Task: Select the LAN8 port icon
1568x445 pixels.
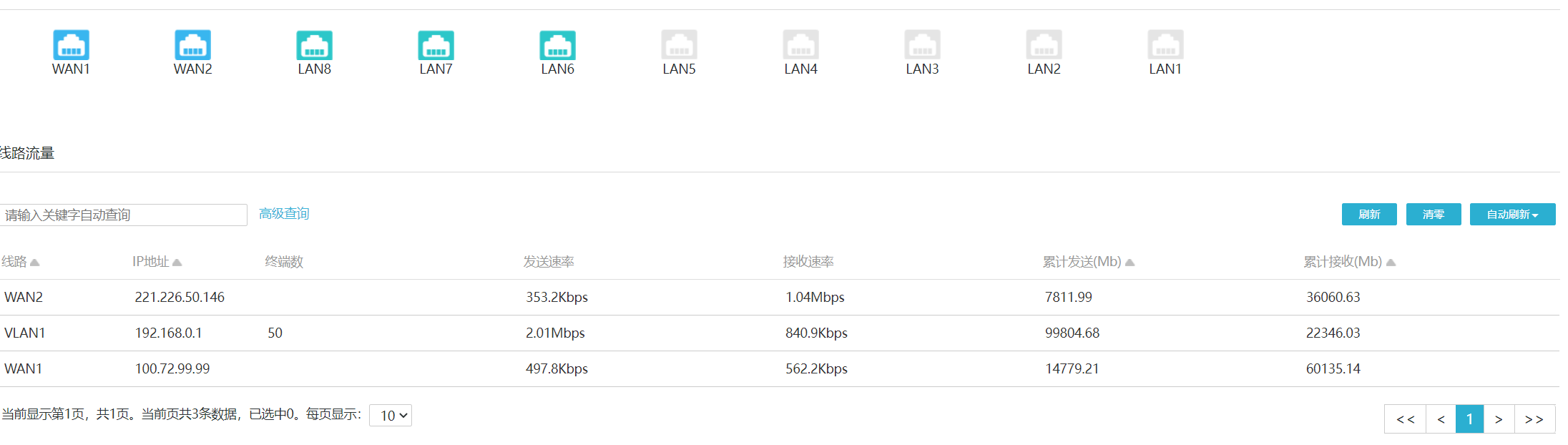Action: pos(314,45)
